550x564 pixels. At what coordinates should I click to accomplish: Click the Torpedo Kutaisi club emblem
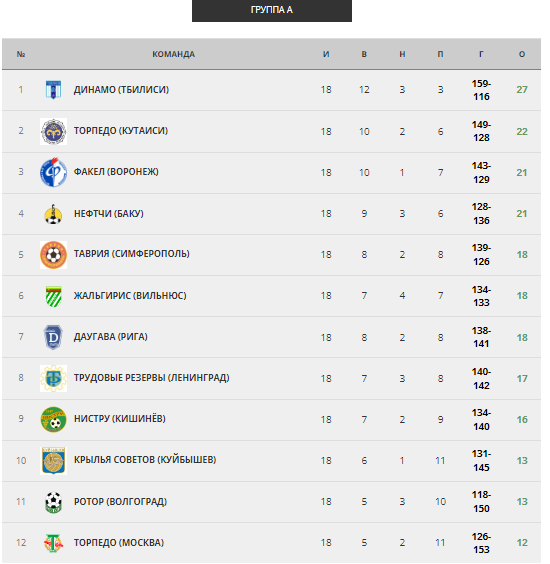point(53,132)
